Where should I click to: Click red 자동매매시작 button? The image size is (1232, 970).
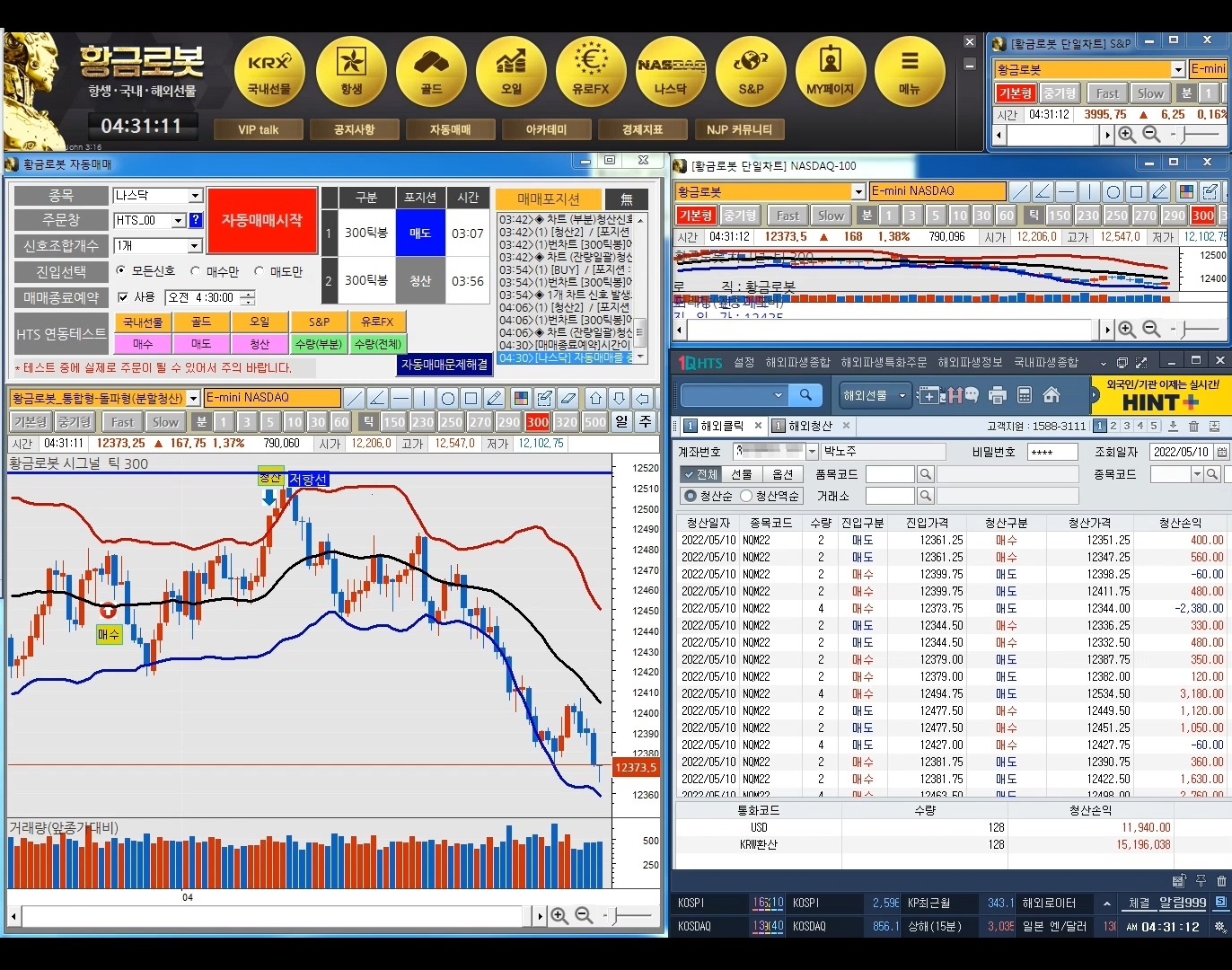coord(262,221)
